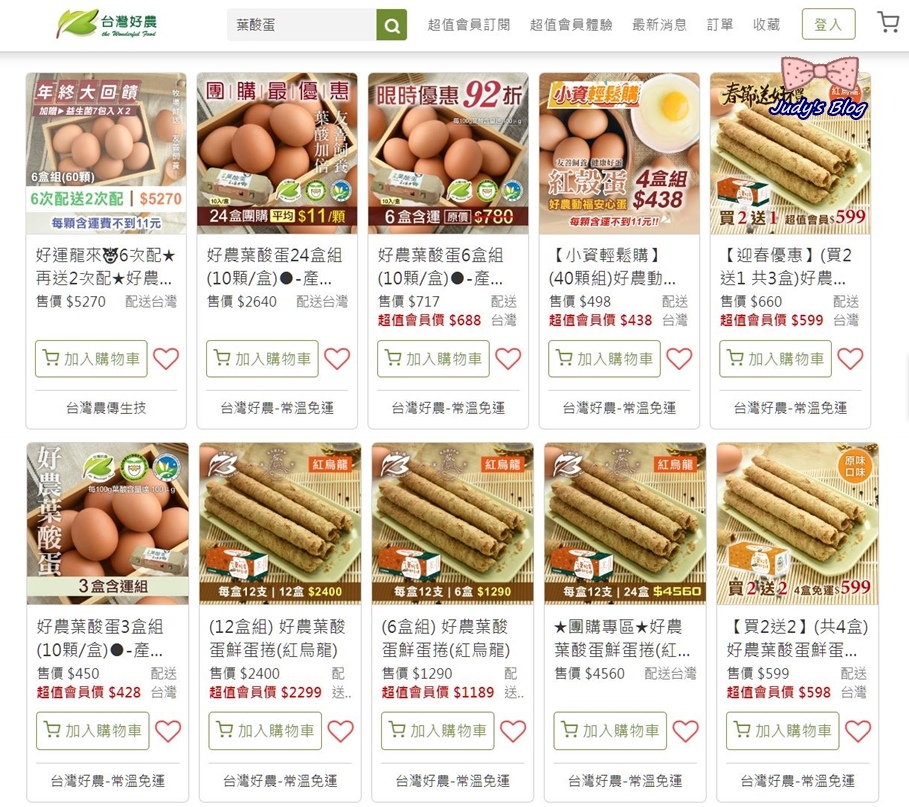This screenshot has width=909, height=807.
Task: Click the 台灣好農 leaf logo
Action: click(107, 24)
